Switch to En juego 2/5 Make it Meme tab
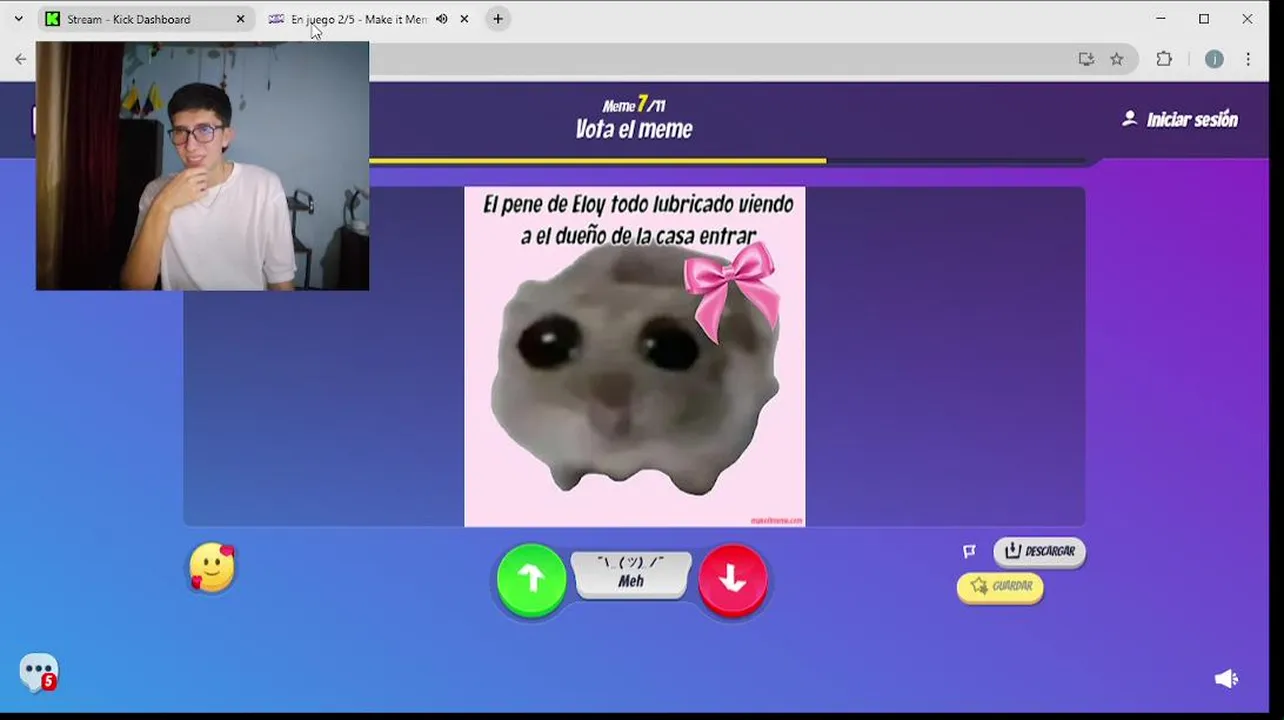Image resolution: width=1284 pixels, height=720 pixels. coord(358,19)
